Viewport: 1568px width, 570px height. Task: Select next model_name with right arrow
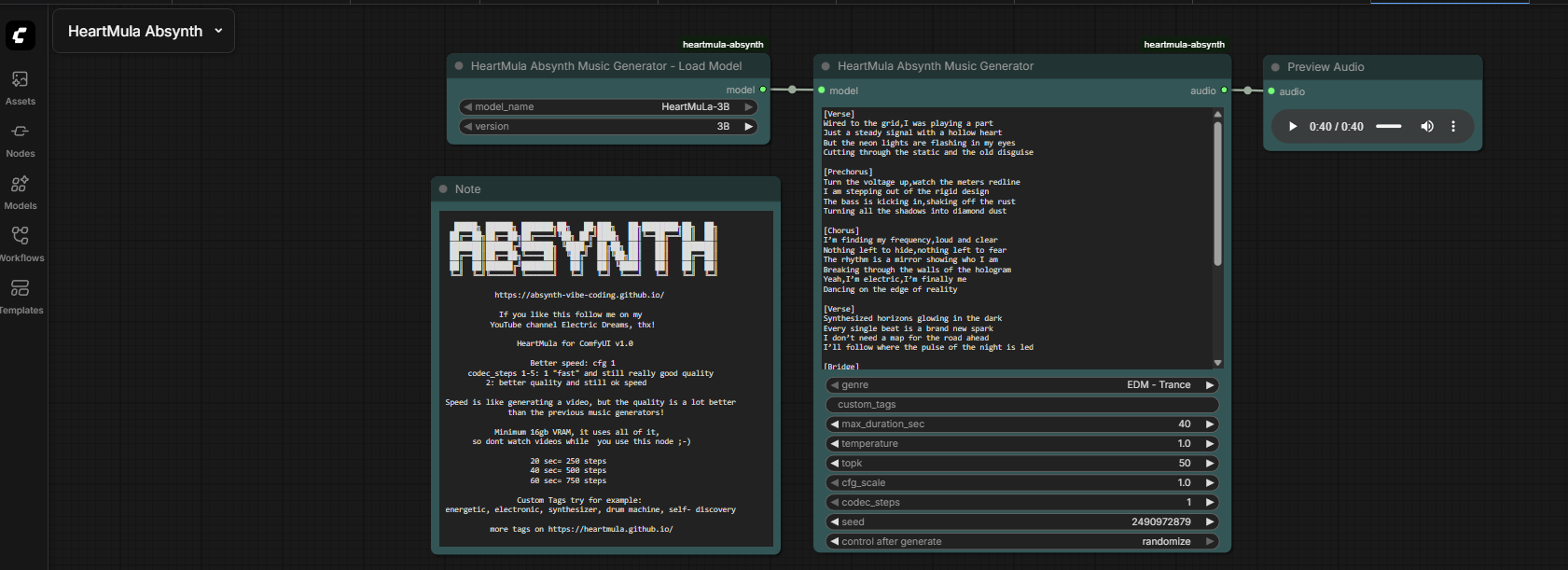(748, 106)
